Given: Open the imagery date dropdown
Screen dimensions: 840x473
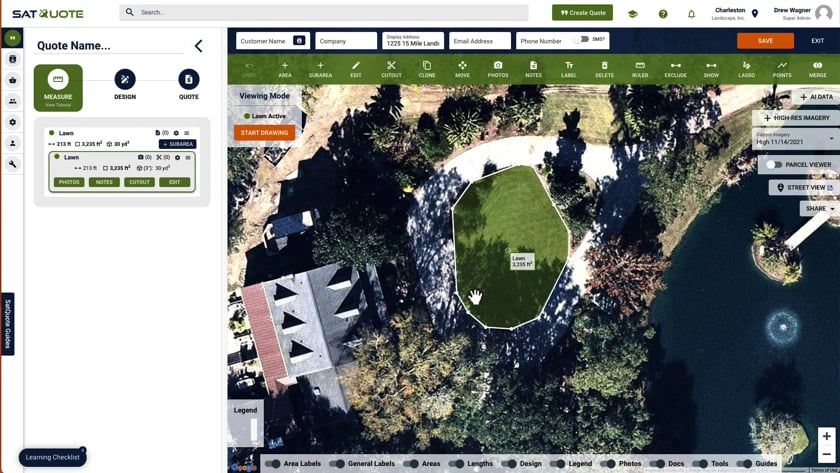Looking at the screenshot, I should coord(796,139).
